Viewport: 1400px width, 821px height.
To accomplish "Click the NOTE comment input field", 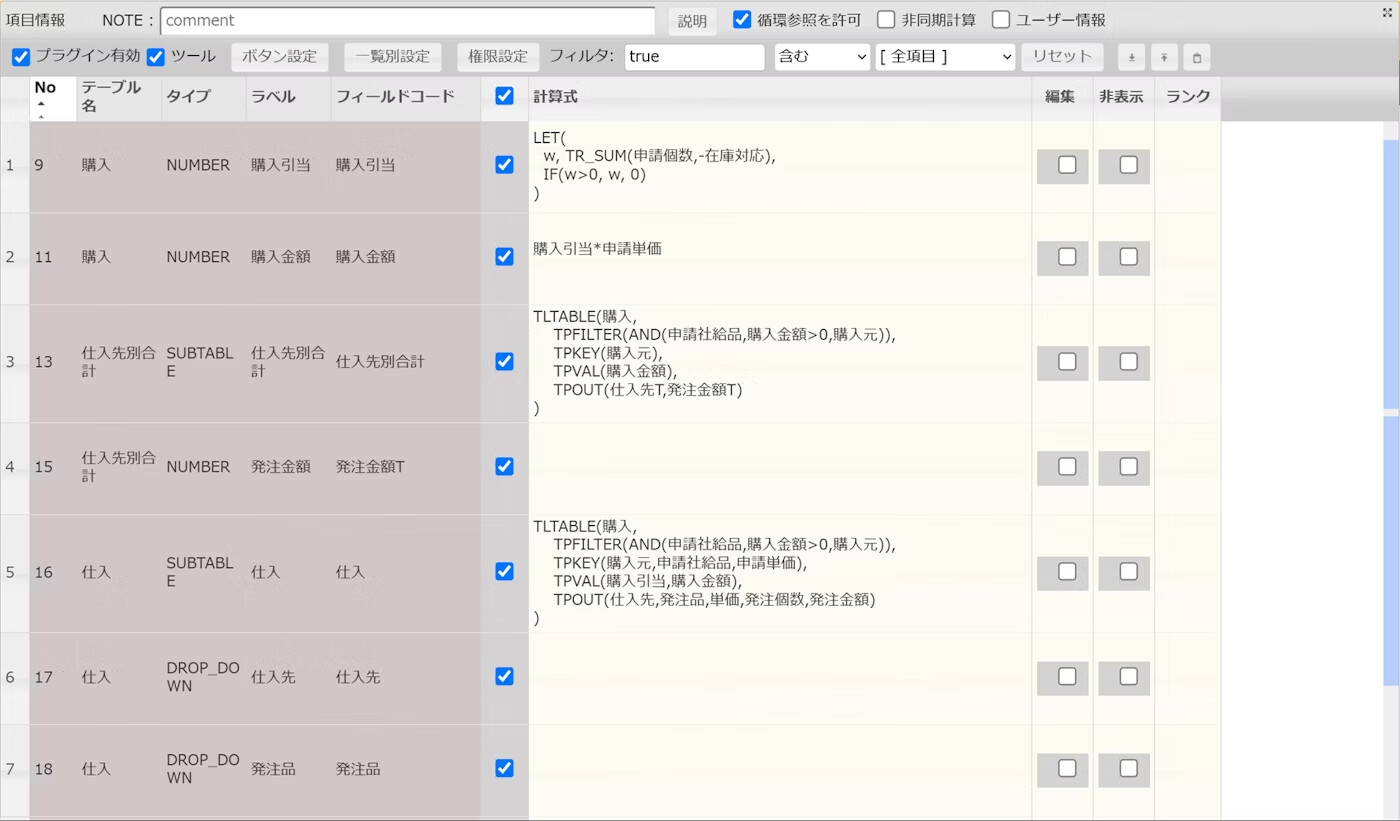I will pyautogui.click(x=408, y=20).
